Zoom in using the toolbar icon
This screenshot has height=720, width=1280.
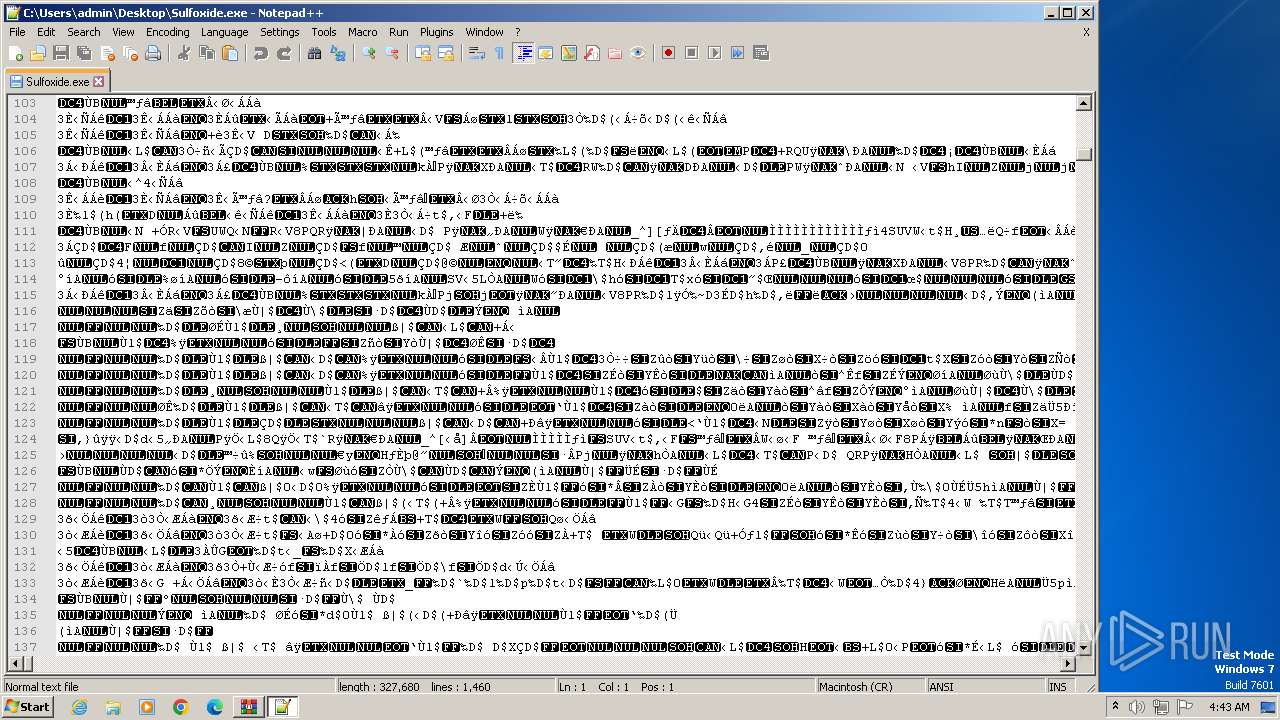click(368, 53)
